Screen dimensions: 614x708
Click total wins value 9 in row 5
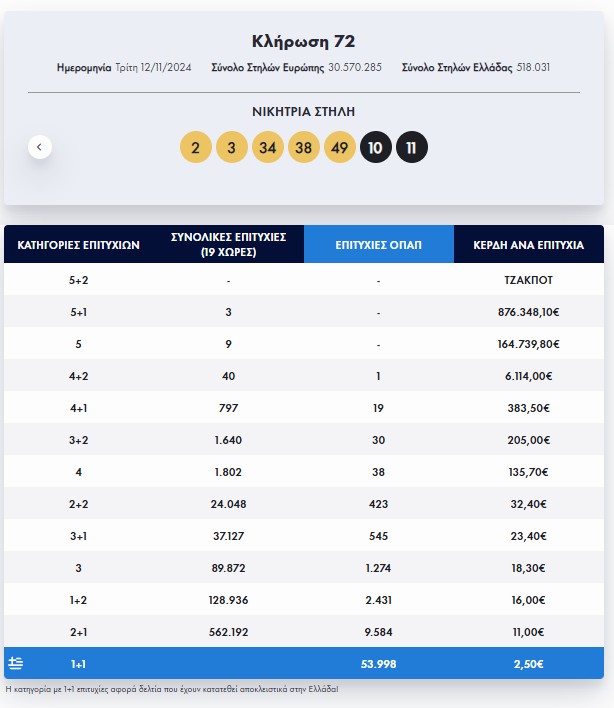[228, 344]
